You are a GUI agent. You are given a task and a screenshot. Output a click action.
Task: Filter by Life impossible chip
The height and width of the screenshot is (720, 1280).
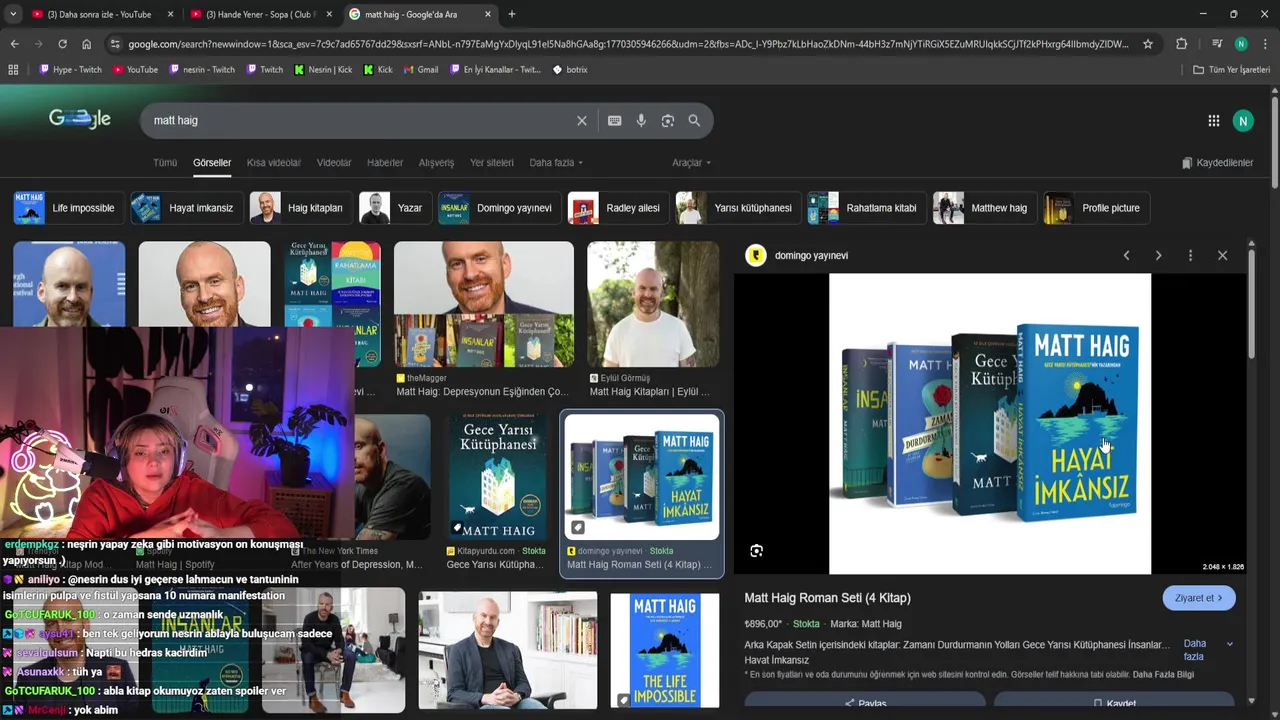(x=69, y=208)
